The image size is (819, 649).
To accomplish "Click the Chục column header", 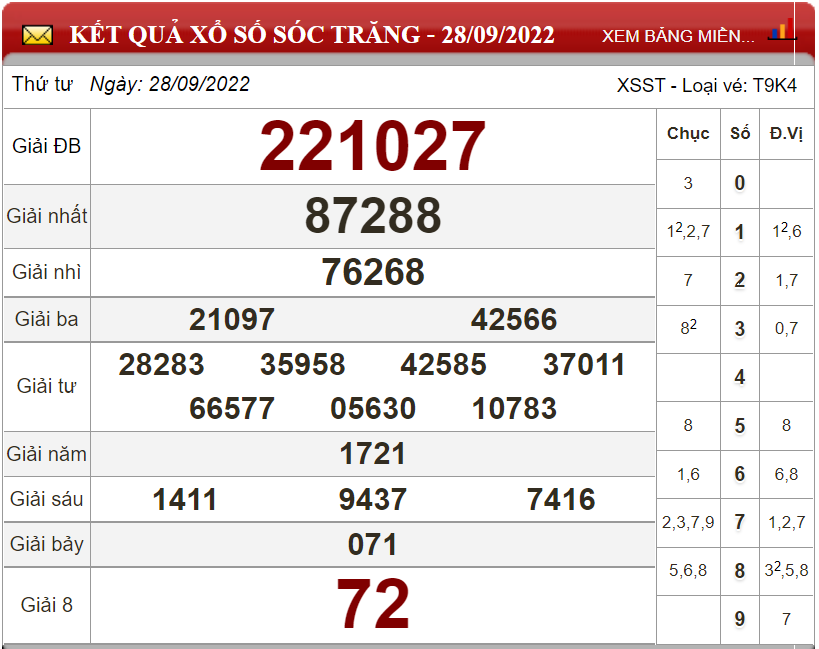I will coord(688,133).
